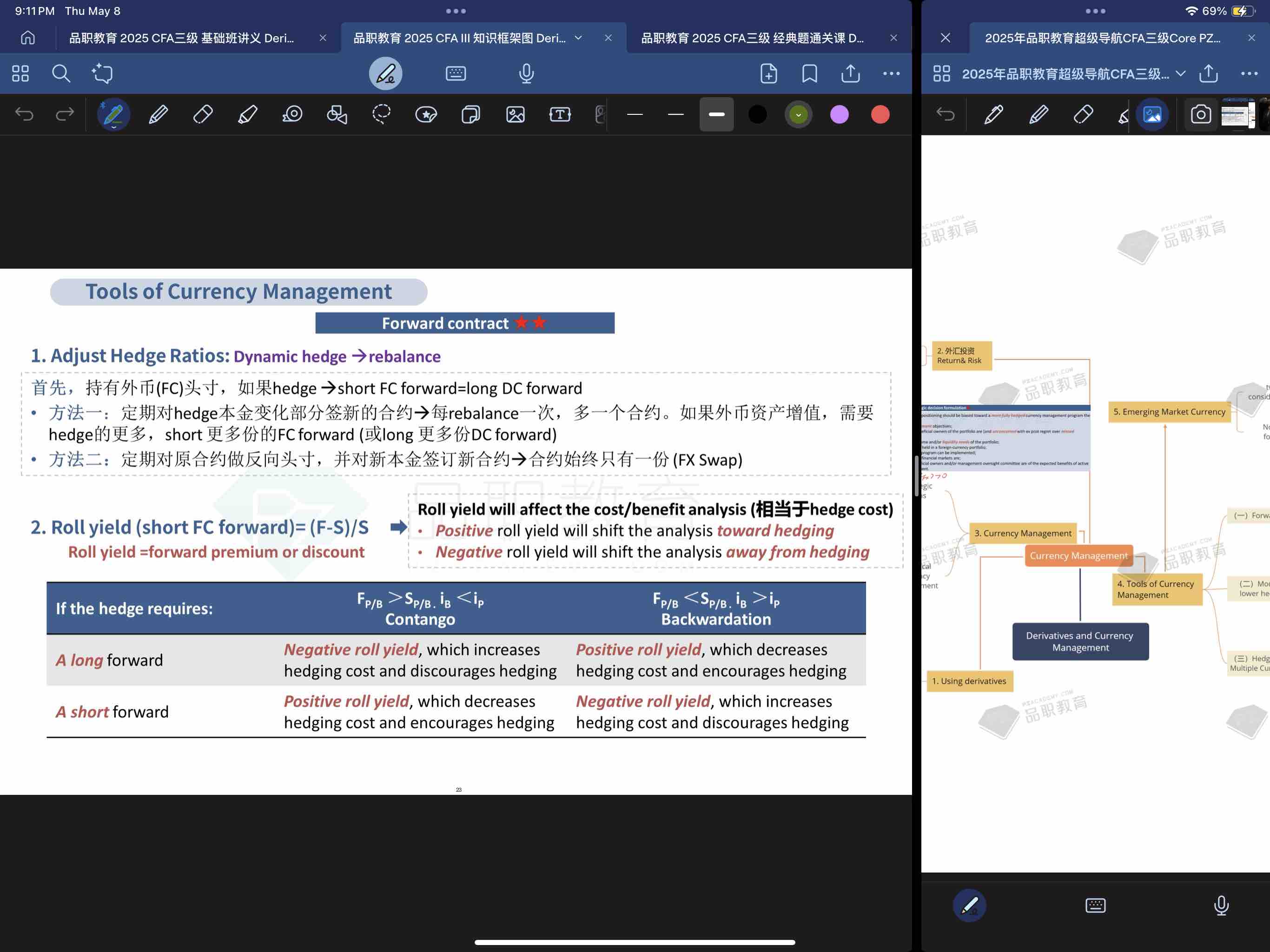
Task: Insert an image with the picture tool
Action: pos(516,114)
